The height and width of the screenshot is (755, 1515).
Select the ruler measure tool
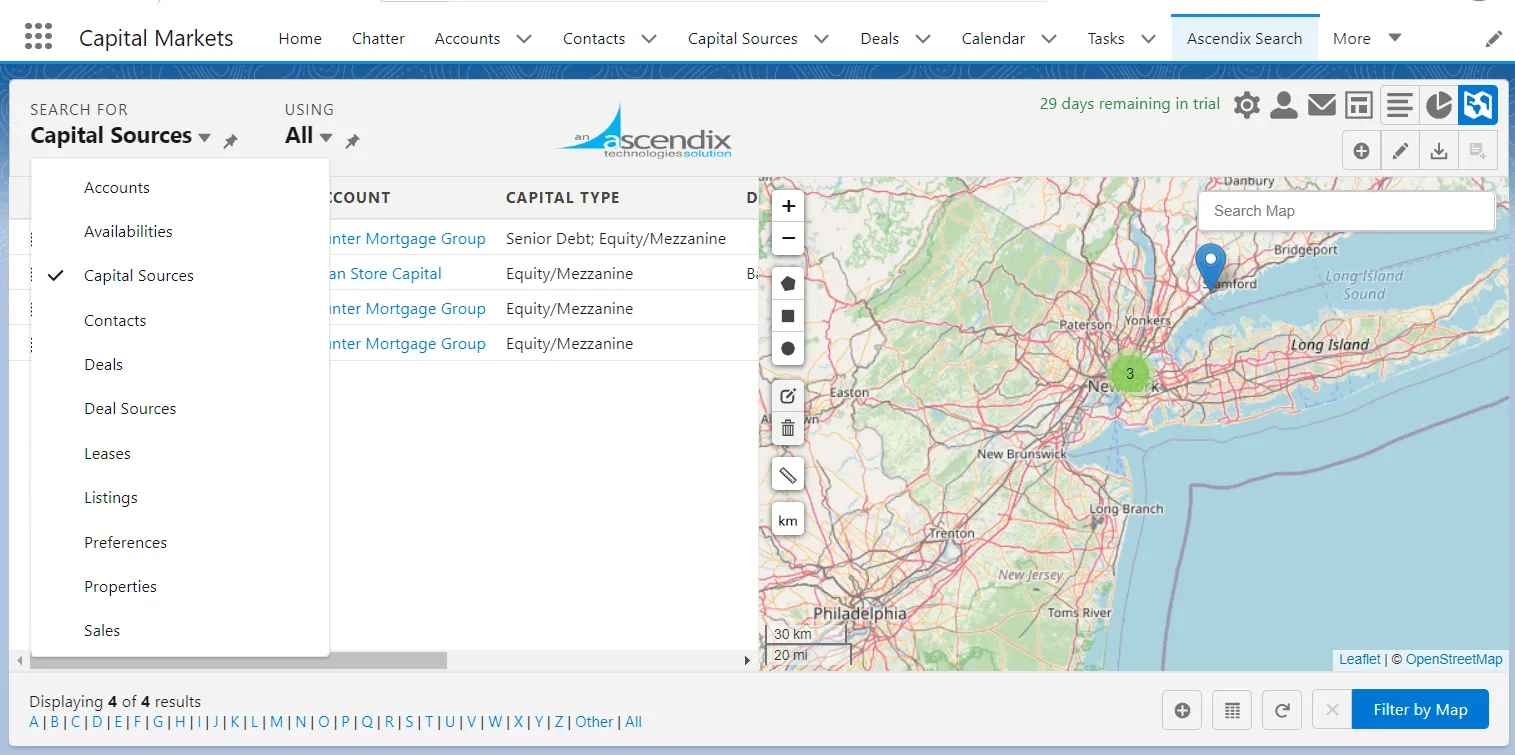(788, 475)
